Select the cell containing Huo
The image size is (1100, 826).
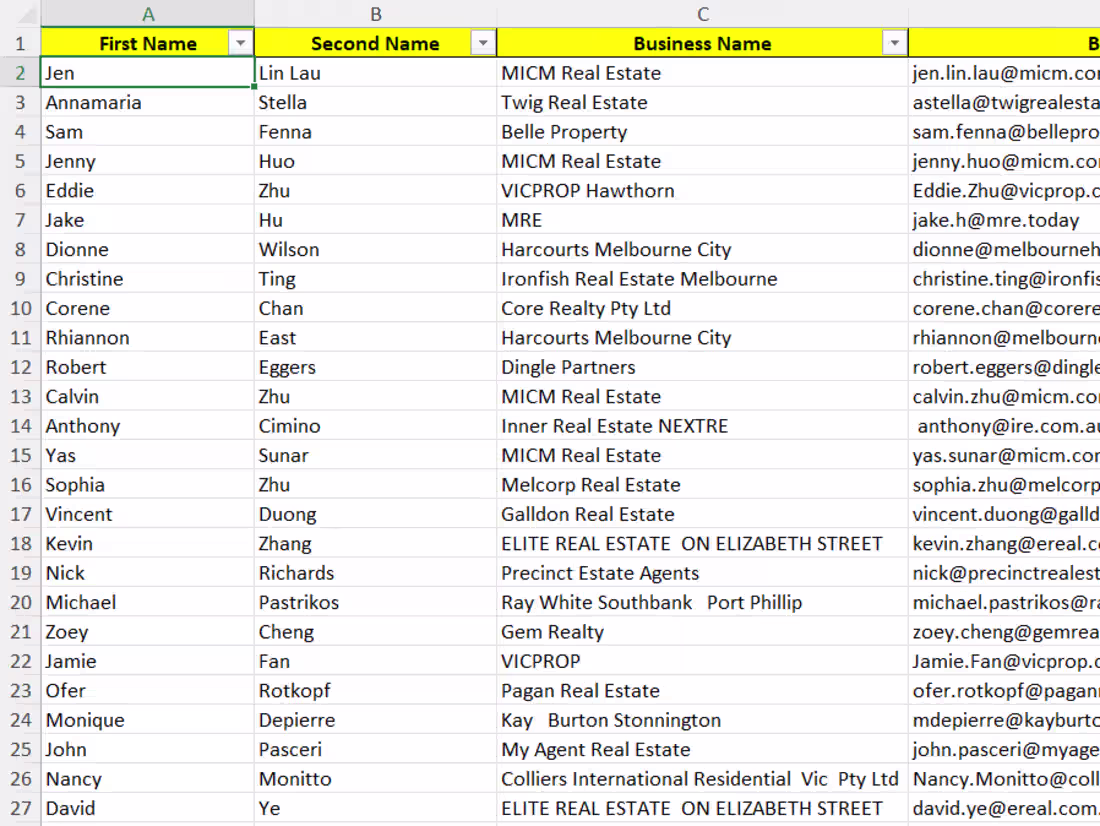[x=375, y=161]
